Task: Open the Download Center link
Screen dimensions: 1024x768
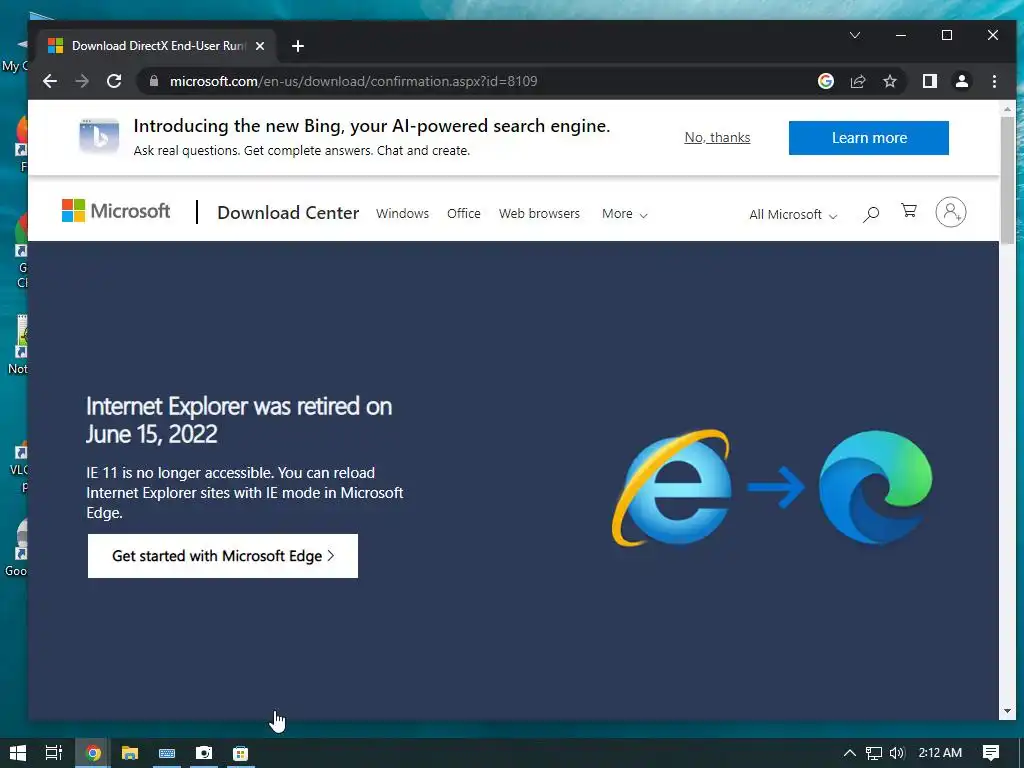Action: click(288, 213)
